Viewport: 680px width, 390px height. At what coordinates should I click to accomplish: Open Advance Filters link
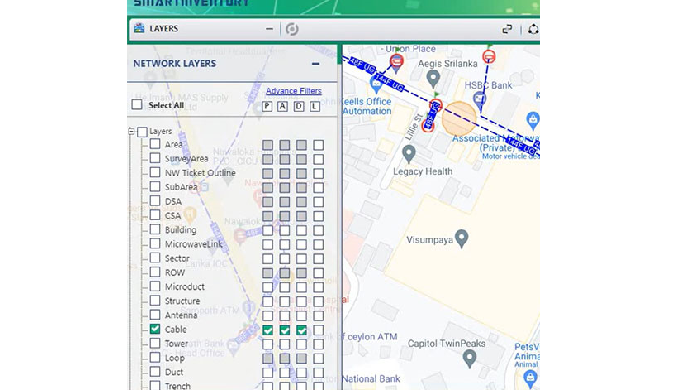[x=294, y=91]
